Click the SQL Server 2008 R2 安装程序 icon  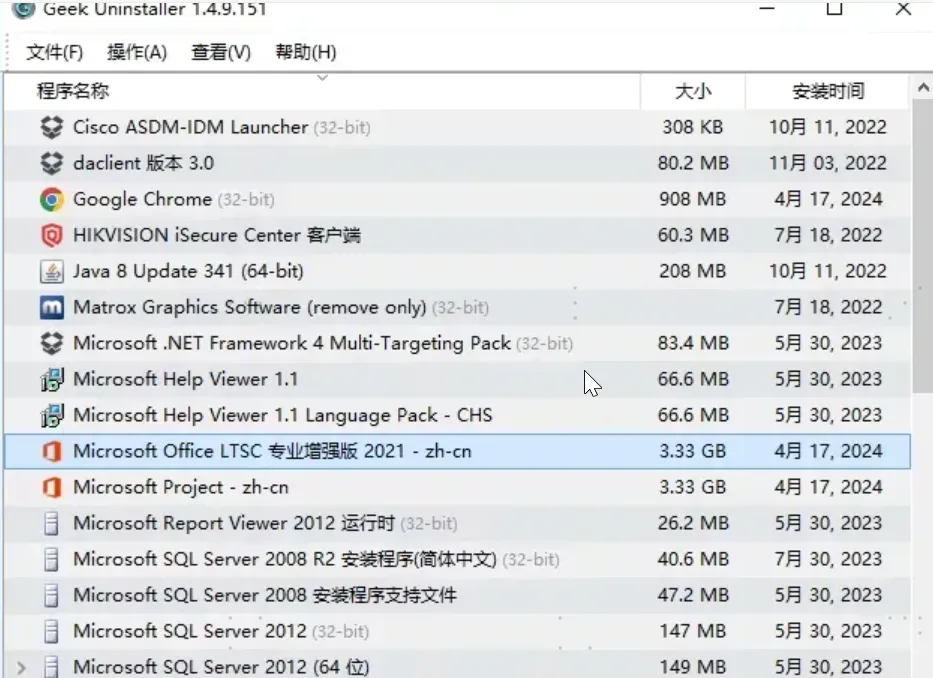52,560
